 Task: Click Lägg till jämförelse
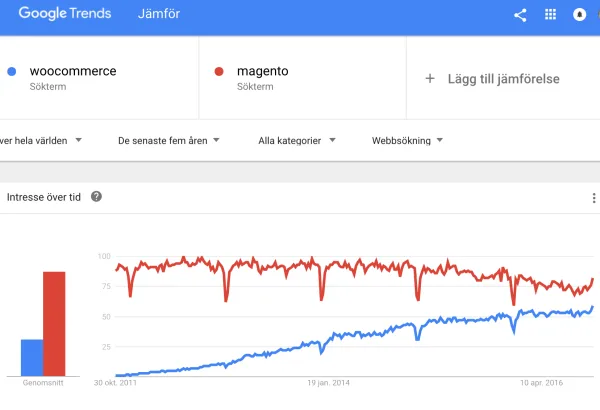[504, 79]
